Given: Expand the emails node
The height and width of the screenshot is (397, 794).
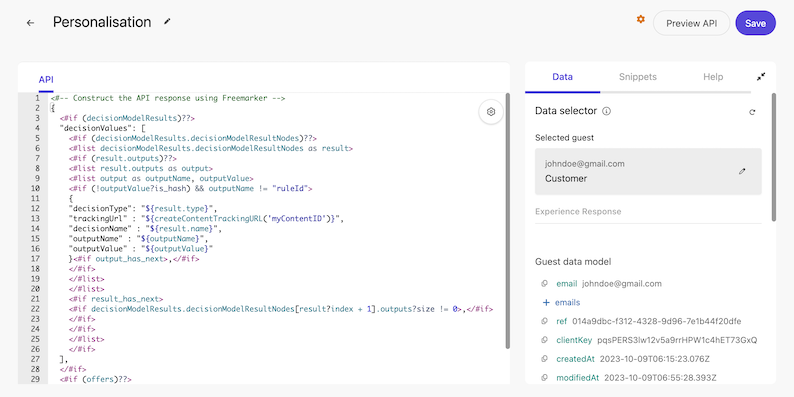Looking at the screenshot, I should [546, 303].
